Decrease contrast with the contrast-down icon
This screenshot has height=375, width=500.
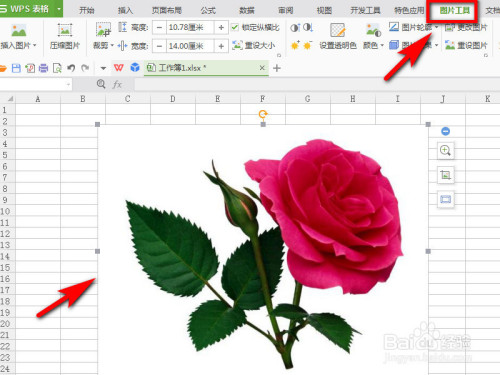[308, 27]
